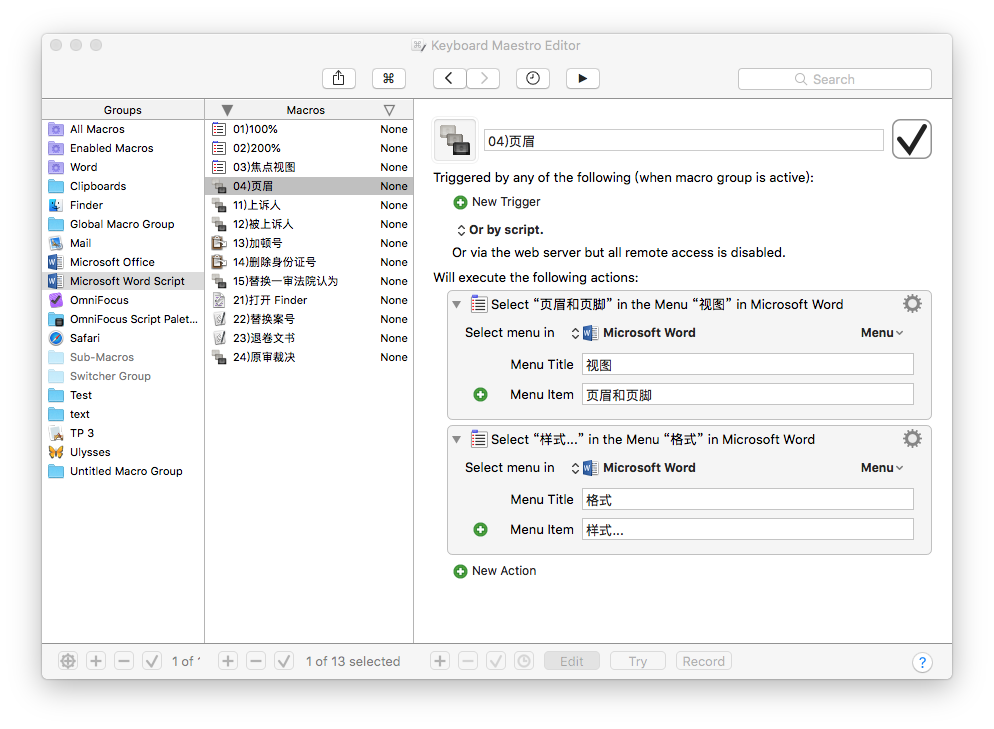994x729 pixels.
Task: Run the macro with the play button icon
Action: (x=583, y=78)
